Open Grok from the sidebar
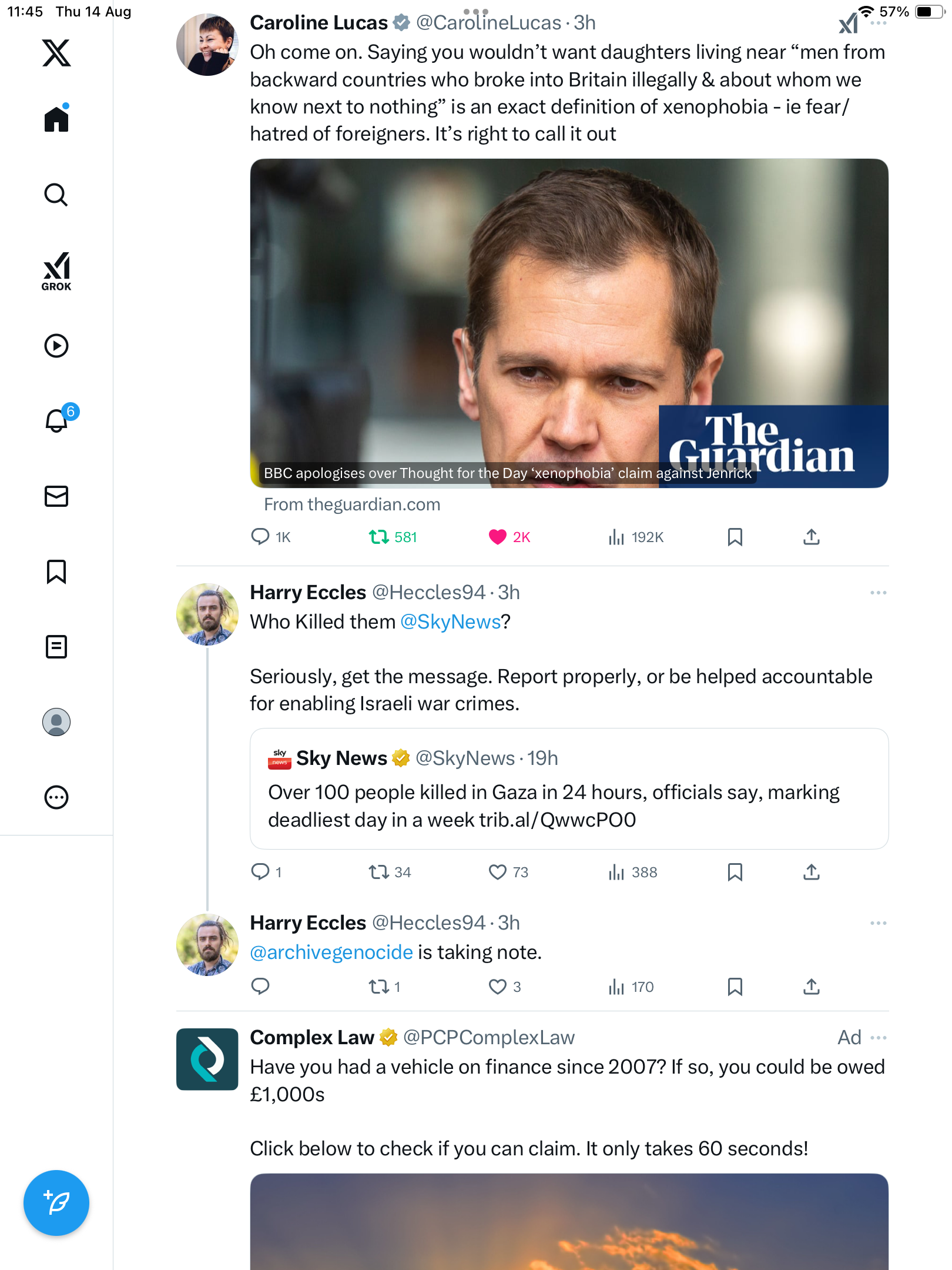Screen dimensions: 952x1270 tap(56, 271)
